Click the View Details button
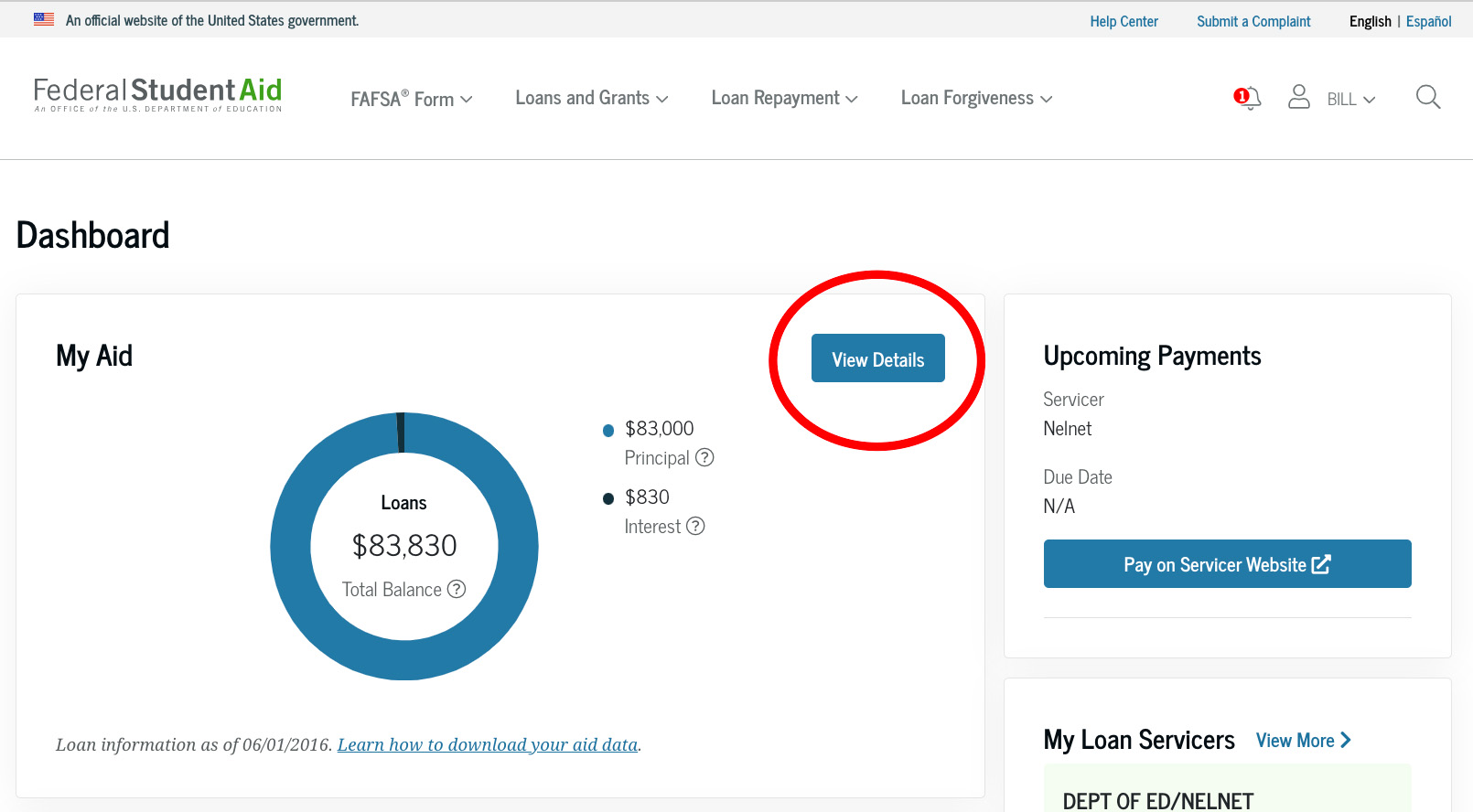Screen dimensions: 1473x812 pyautogui.click(x=877, y=358)
